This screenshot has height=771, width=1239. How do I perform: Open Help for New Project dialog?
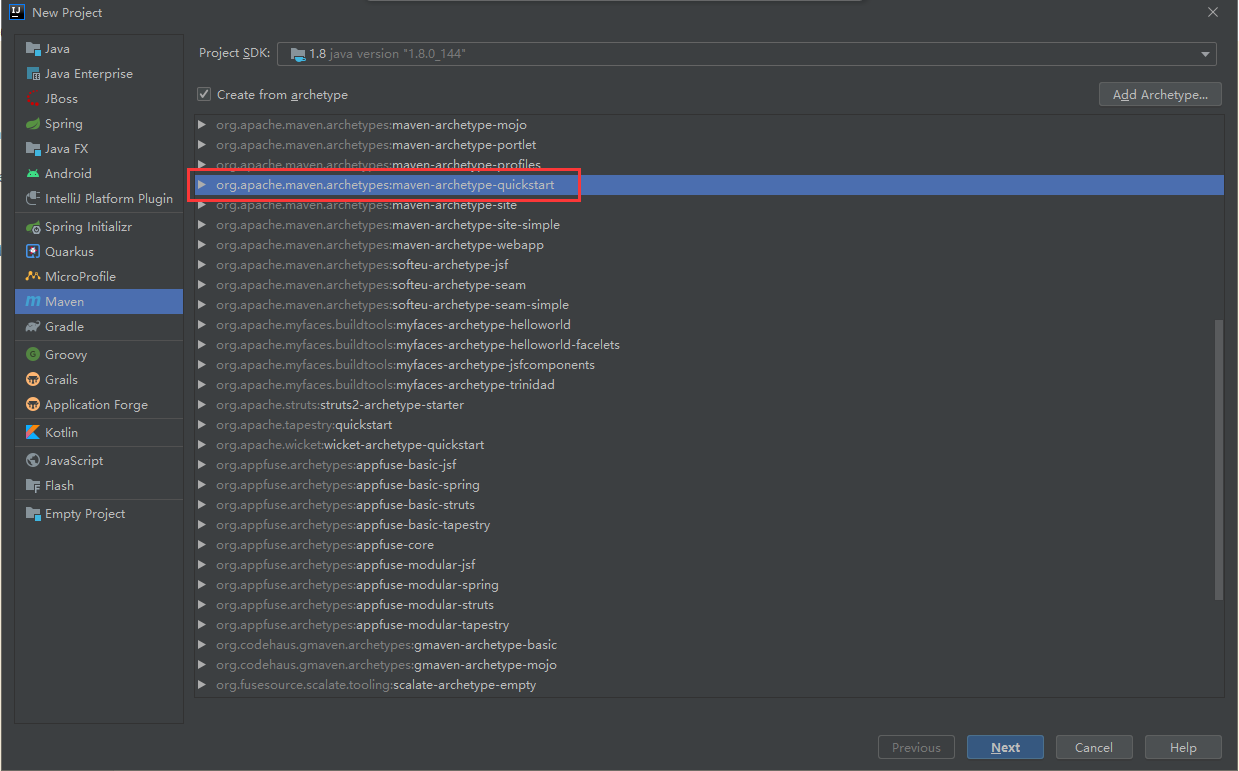click(1183, 747)
